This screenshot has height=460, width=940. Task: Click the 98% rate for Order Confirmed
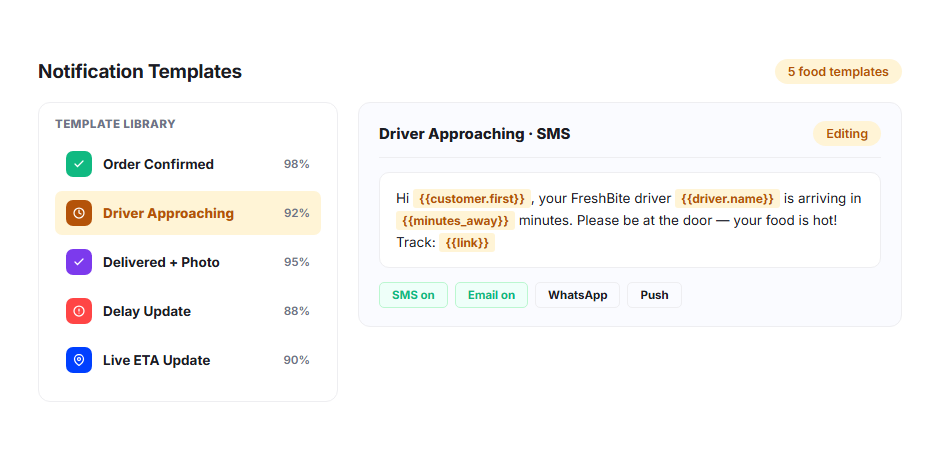(x=297, y=164)
